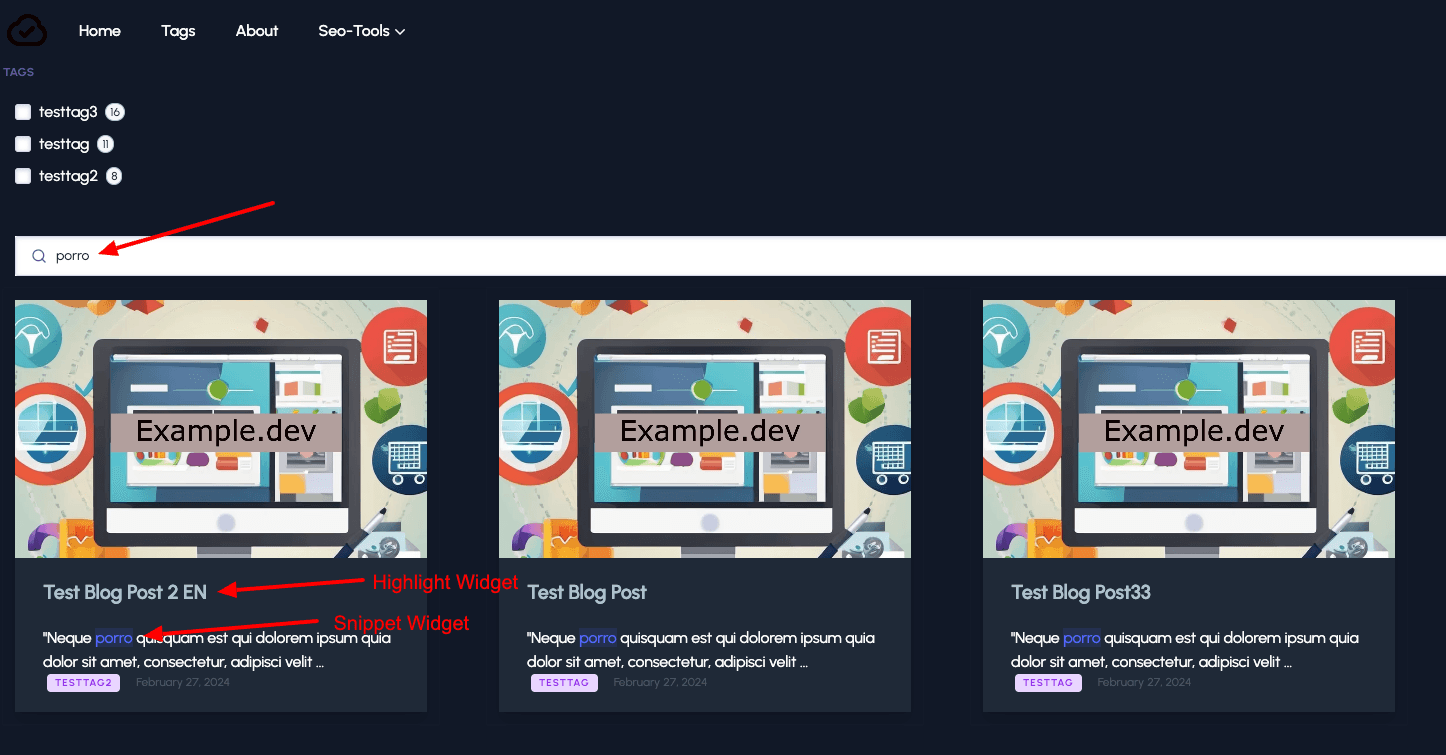
Task: Go to the Home page
Action: click(100, 31)
